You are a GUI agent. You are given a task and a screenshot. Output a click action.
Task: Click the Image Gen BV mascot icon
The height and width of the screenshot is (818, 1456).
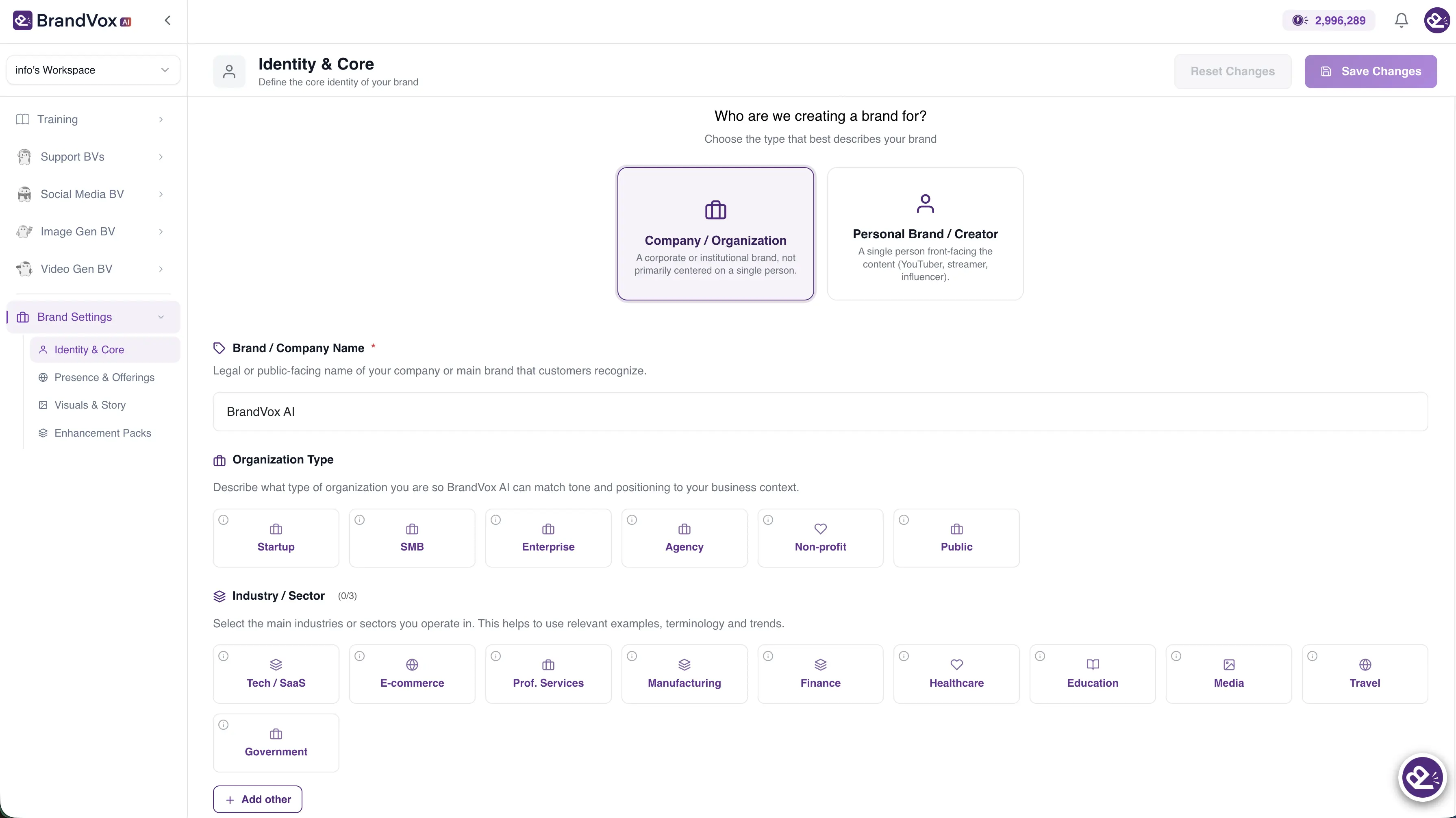tap(24, 231)
